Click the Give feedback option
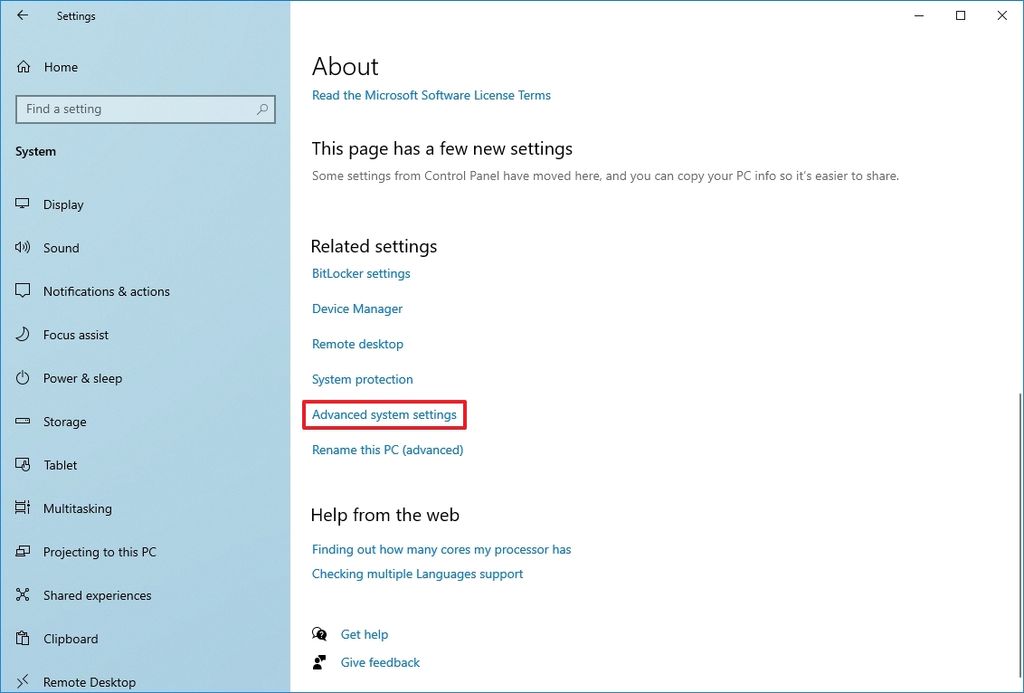Screen dimensions: 1024x693 click(379, 662)
